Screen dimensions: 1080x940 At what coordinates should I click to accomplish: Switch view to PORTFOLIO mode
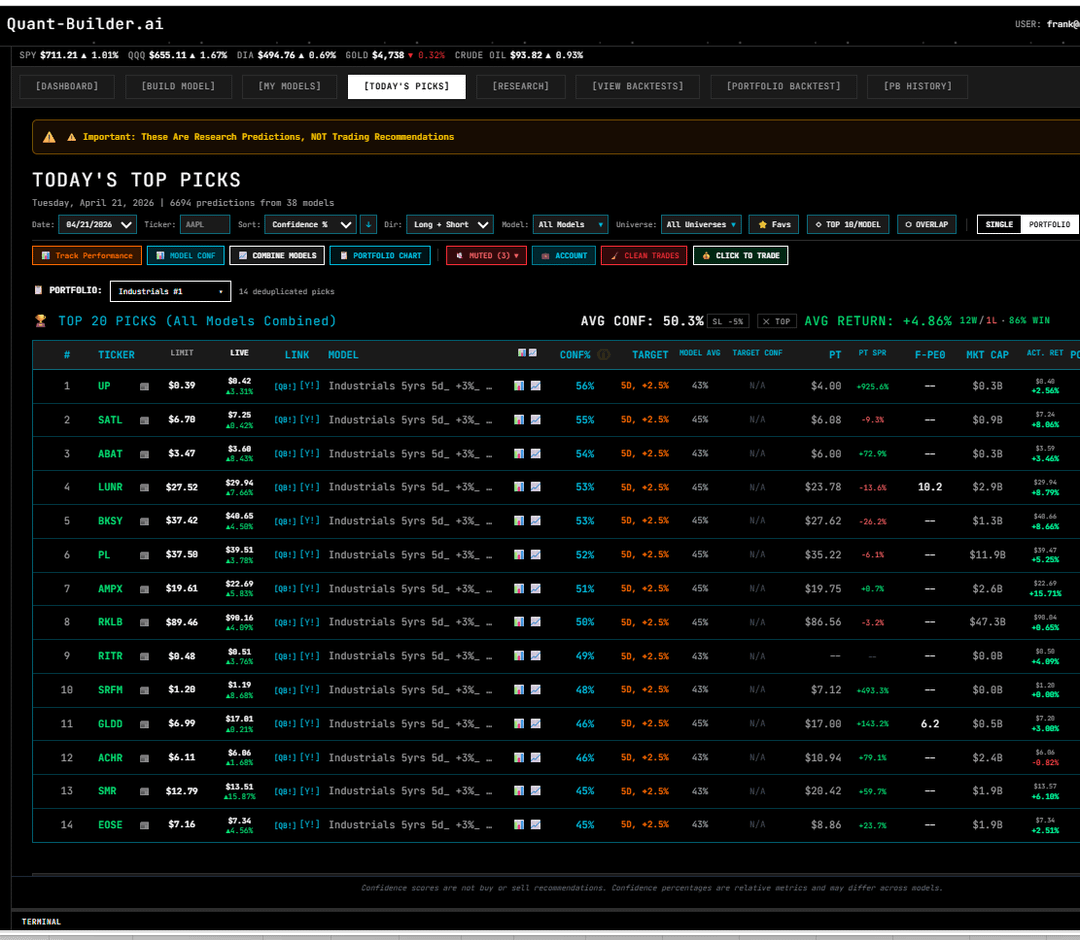(x=1049, y=224)
